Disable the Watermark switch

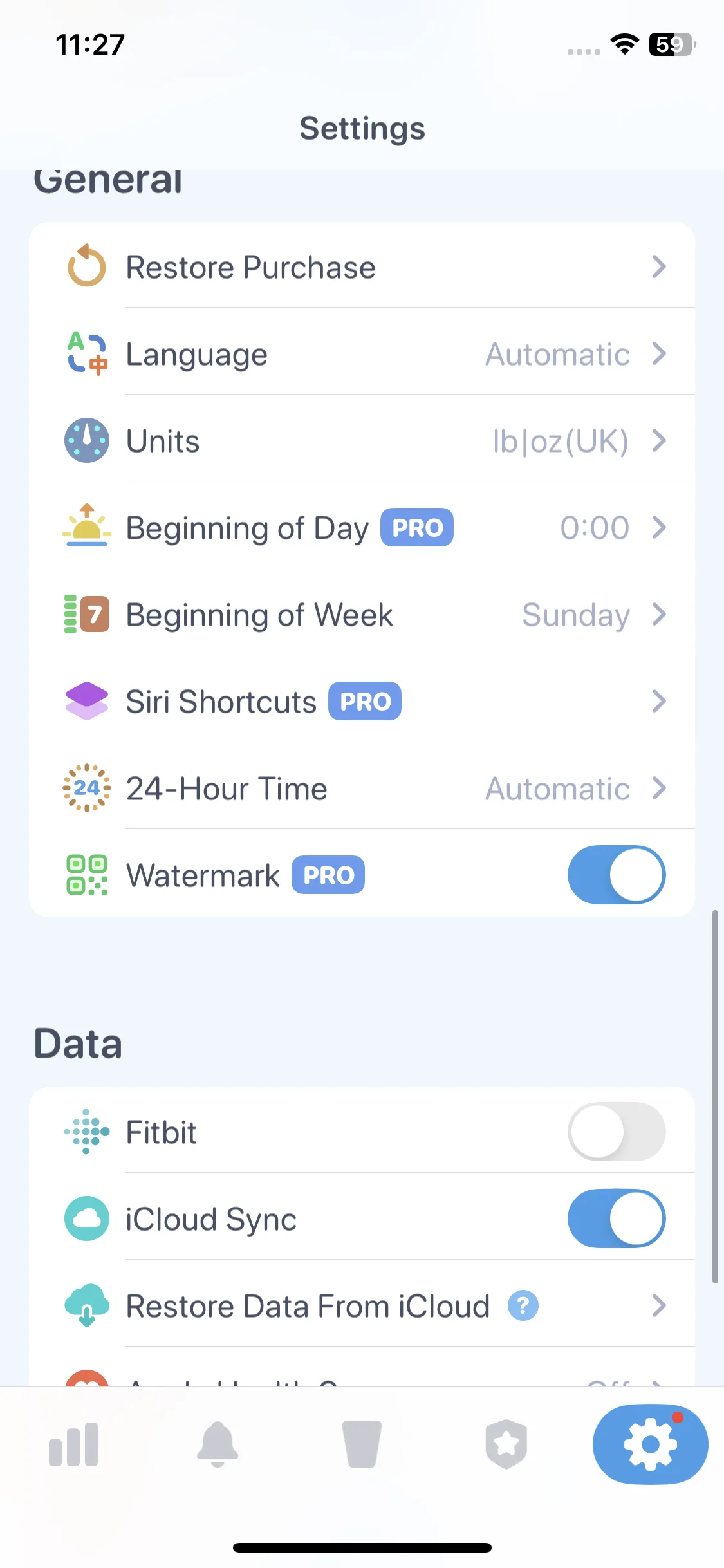point(617,875)
